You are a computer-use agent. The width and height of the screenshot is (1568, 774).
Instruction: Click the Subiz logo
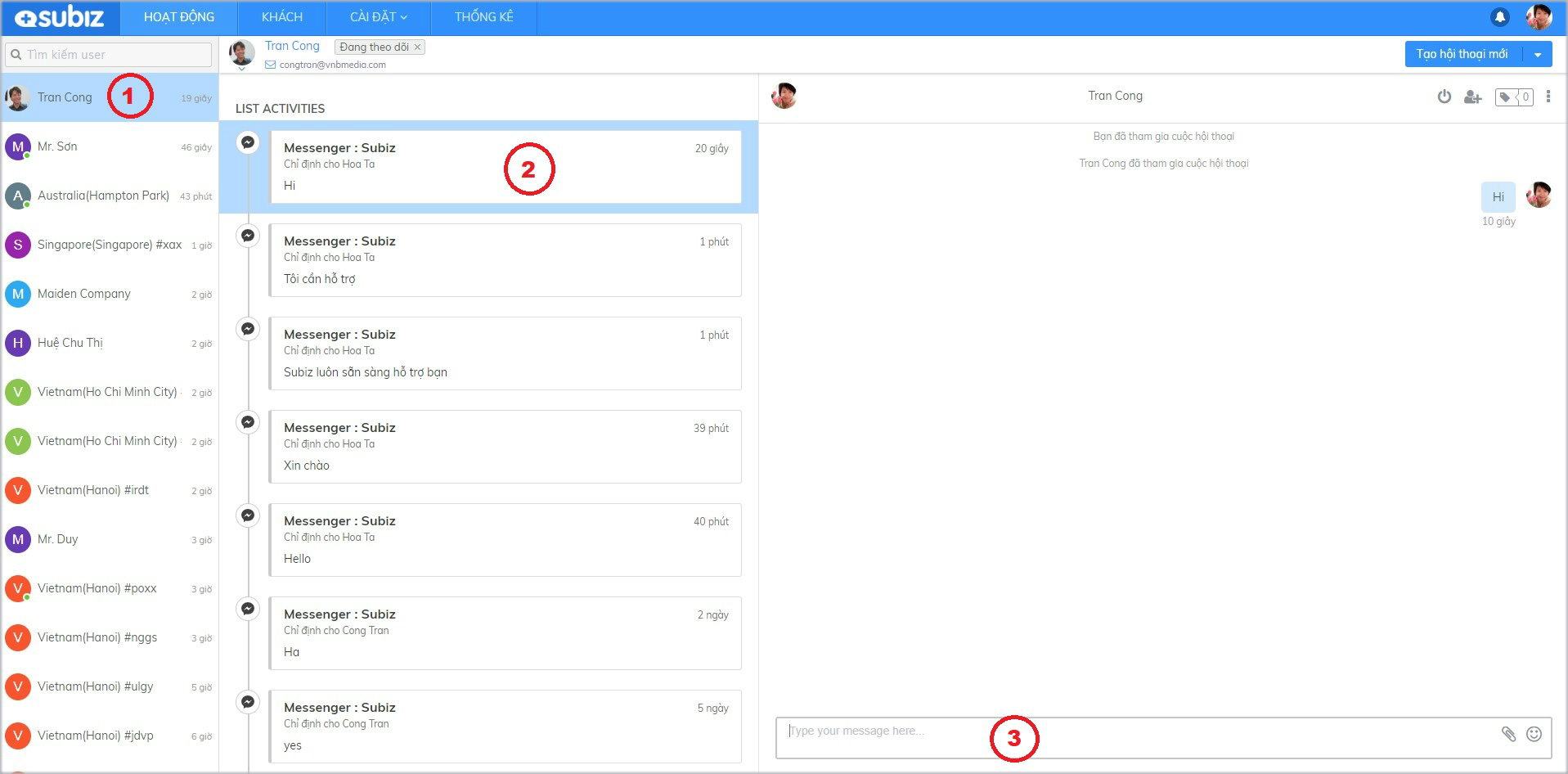pos(60,17)
